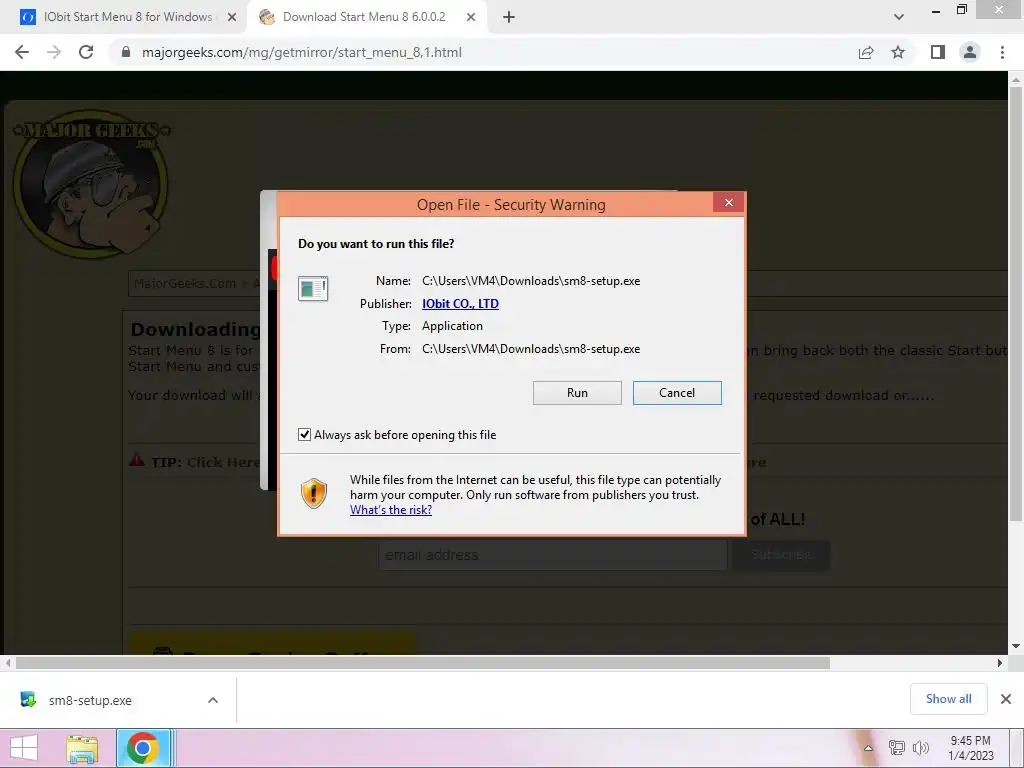Click the scroll left arrow of the horizontal scrollbar
This screenshot has height=768, width=1024.
click(8, 664)
